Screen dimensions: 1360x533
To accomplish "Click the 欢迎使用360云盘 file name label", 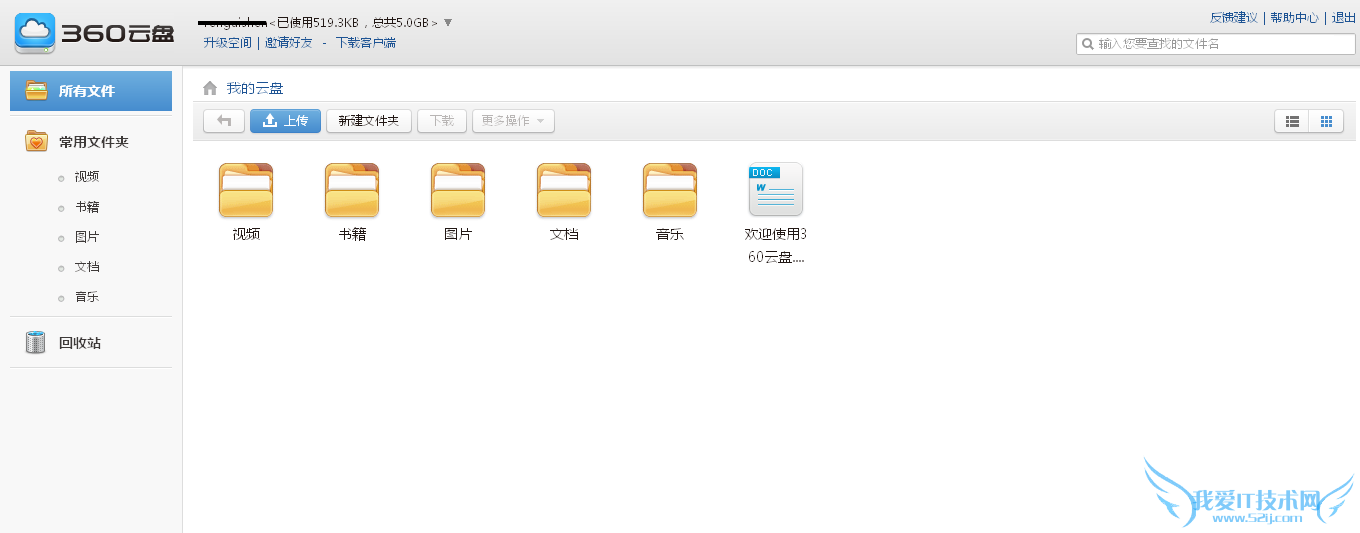I will click(x=776, y=245).
